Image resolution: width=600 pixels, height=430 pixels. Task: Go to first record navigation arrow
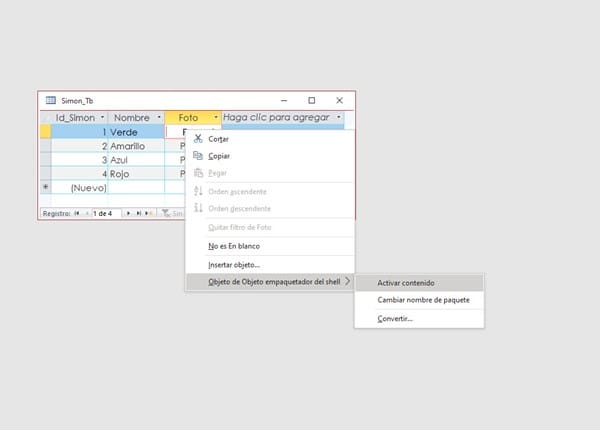click(77, 213)
